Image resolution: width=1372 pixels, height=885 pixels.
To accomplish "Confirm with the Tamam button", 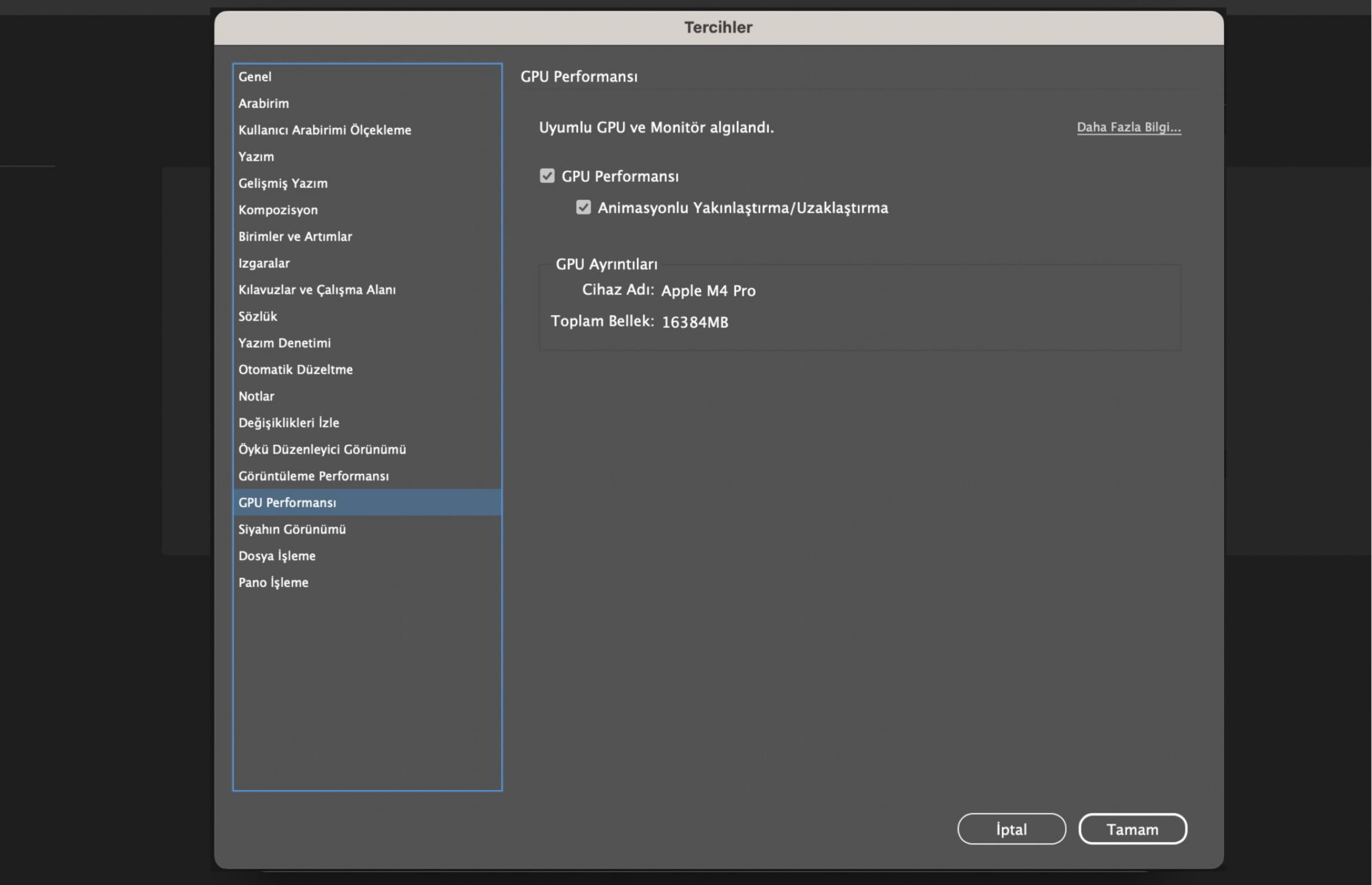I will click(1132, 829).
